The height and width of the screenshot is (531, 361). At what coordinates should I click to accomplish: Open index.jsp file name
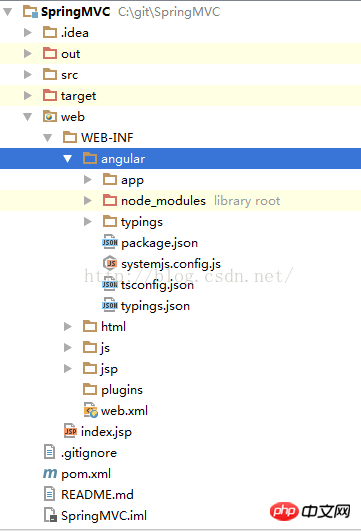point(106,432)
